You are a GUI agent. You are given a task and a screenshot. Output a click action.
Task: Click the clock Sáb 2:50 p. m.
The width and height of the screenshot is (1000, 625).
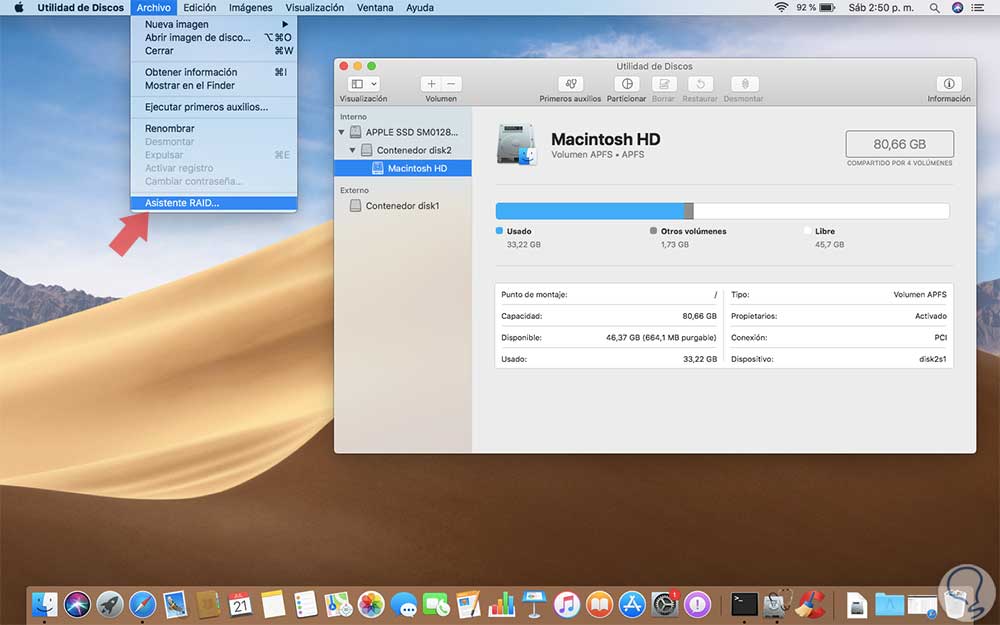[881, 8]
